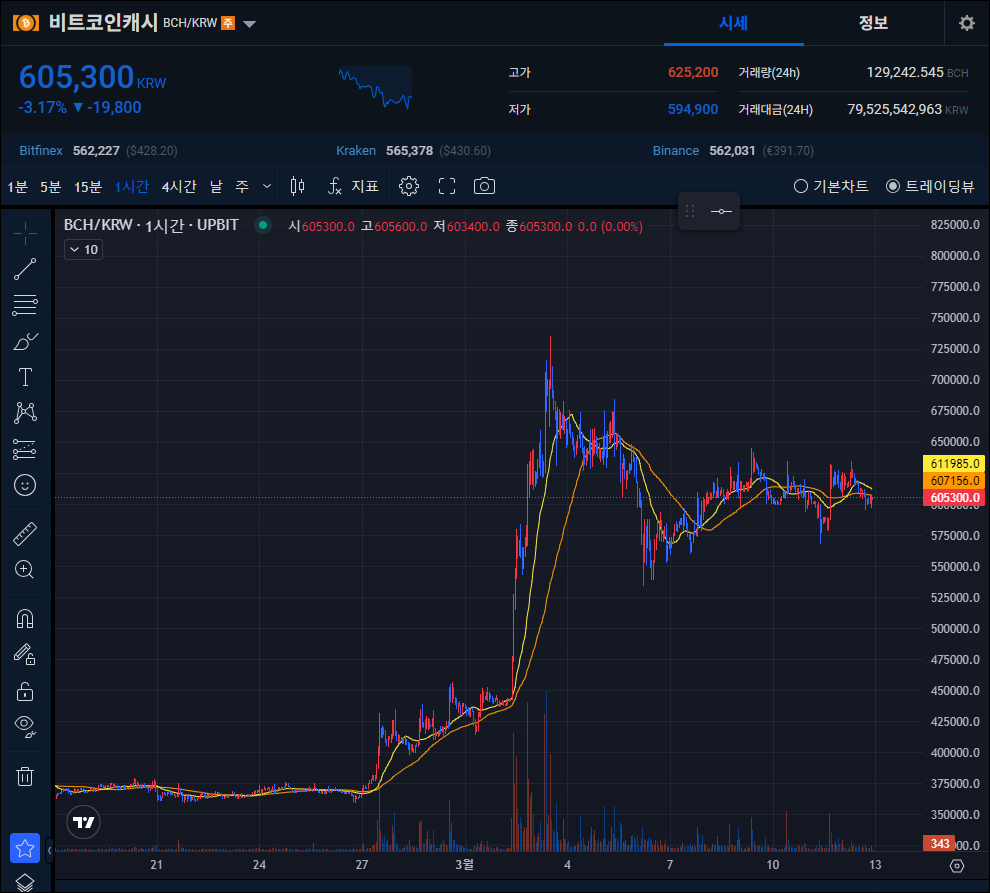The width and height of the screenshot is (990, 893).
Task: Select the 4시간 interval
Action: click(x=179, y=186)
